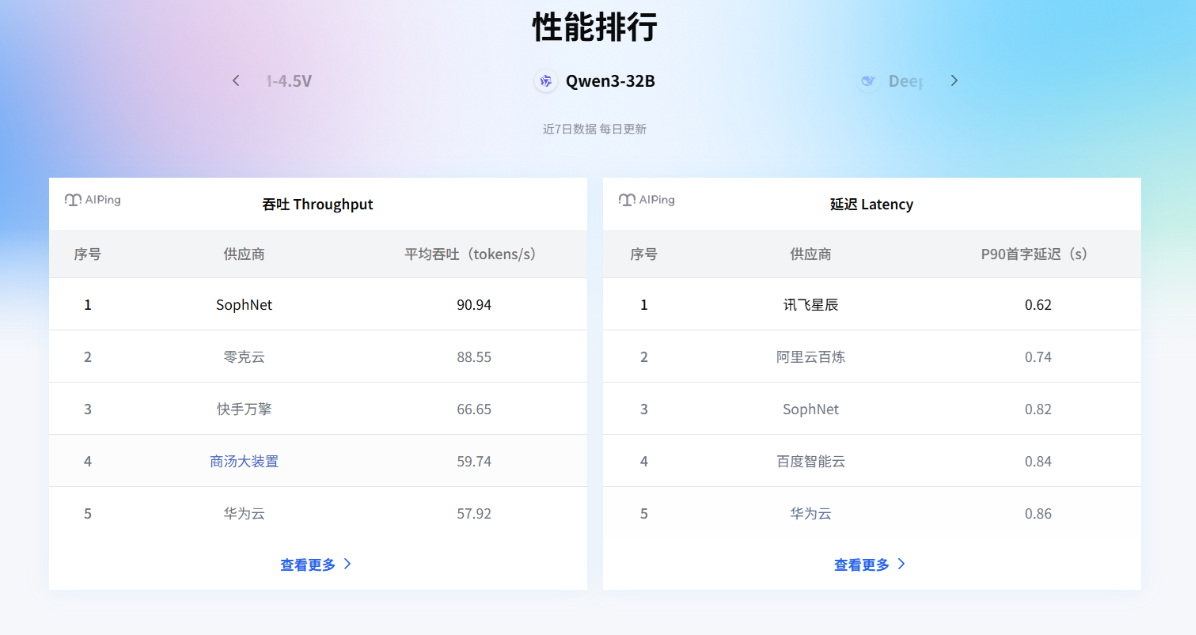The image size is (1196, 635).
Task: Click the chevron beside Latency 查看更多
Action: tap(901, 564)
